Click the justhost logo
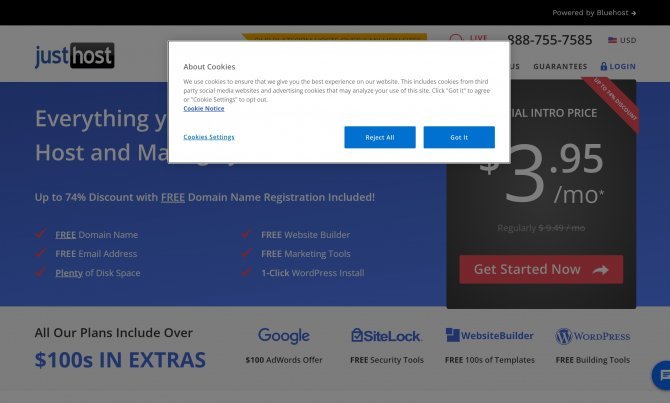670x403 pixels. coord(74,56)
